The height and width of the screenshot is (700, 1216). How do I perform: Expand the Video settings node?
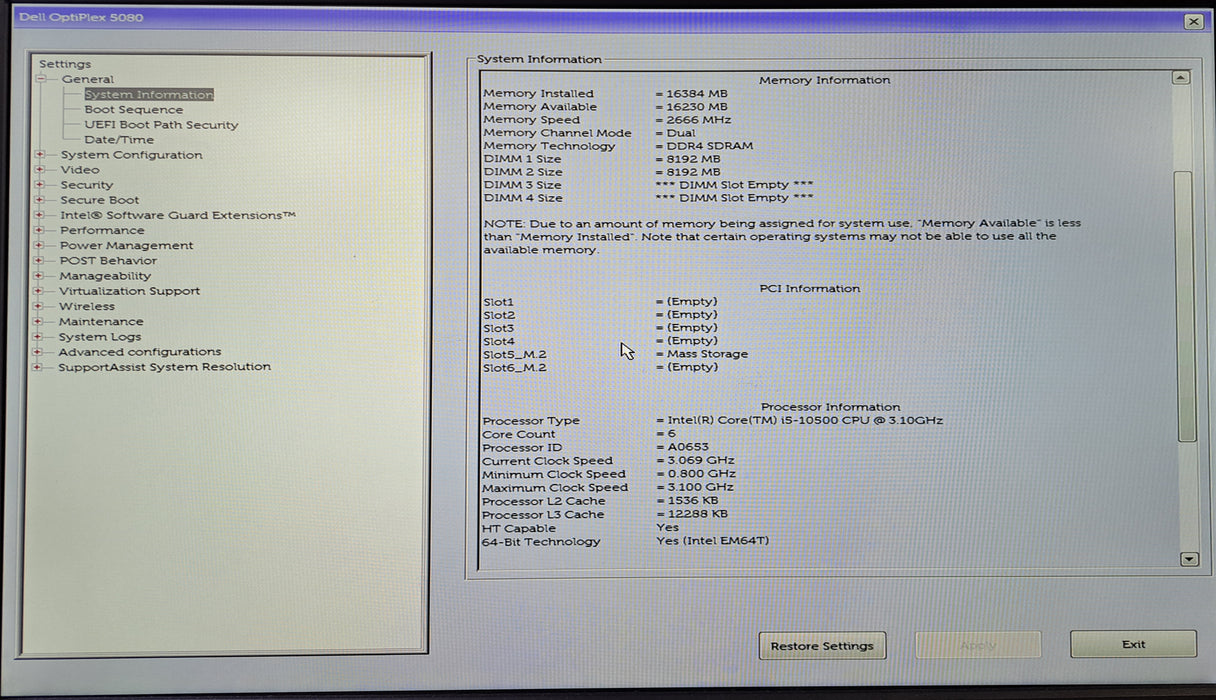[40, 170]
